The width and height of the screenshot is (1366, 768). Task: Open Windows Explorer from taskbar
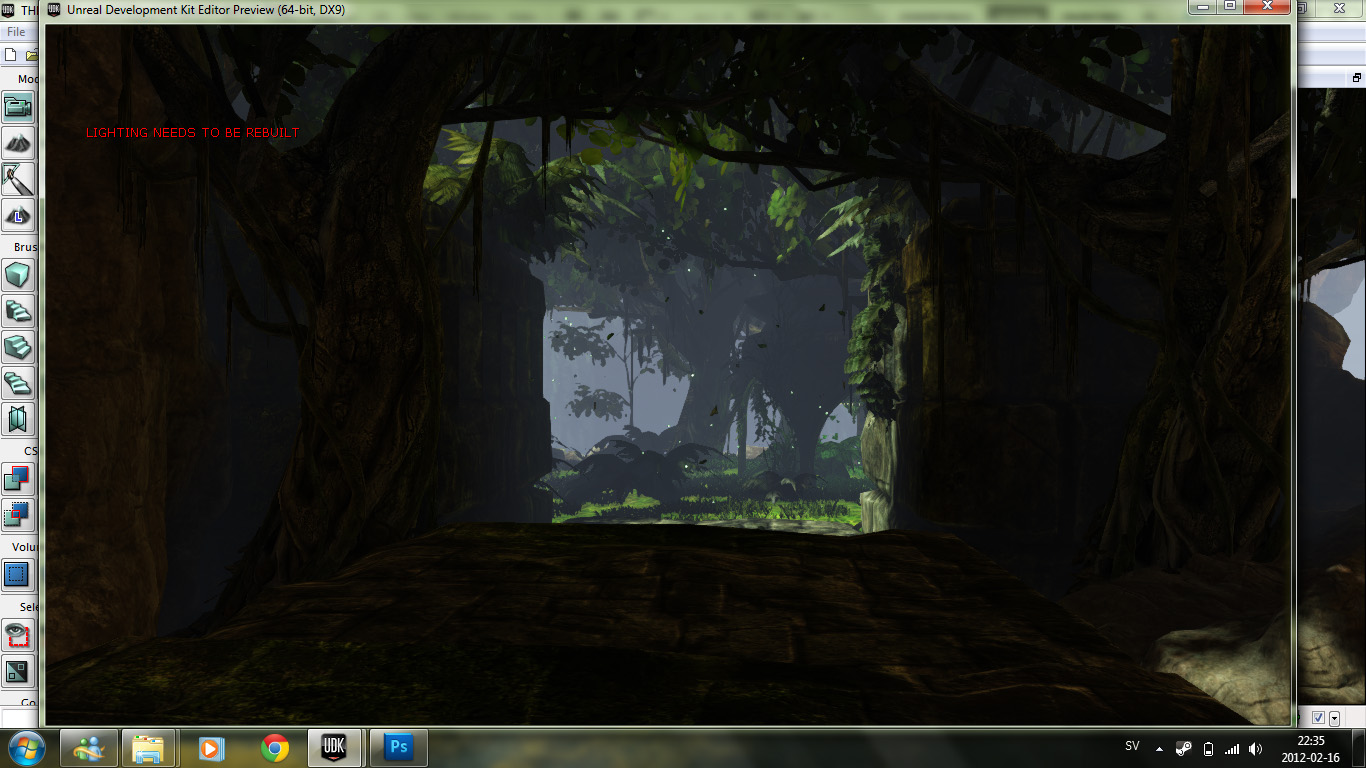click(x=149, y=748)
